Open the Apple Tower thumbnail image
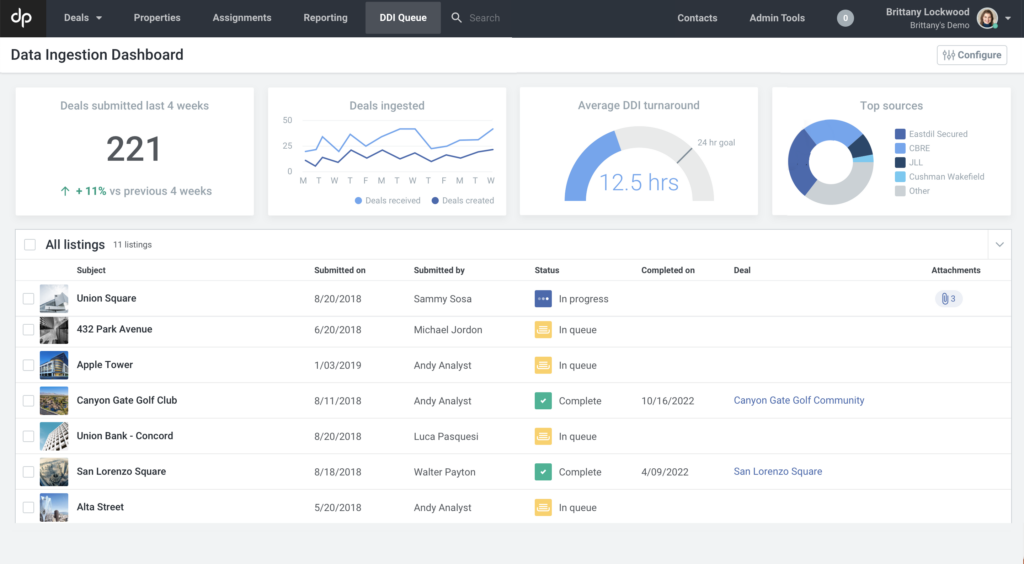The width and height of the screenshot is (1024, 564). click(54, 365)
